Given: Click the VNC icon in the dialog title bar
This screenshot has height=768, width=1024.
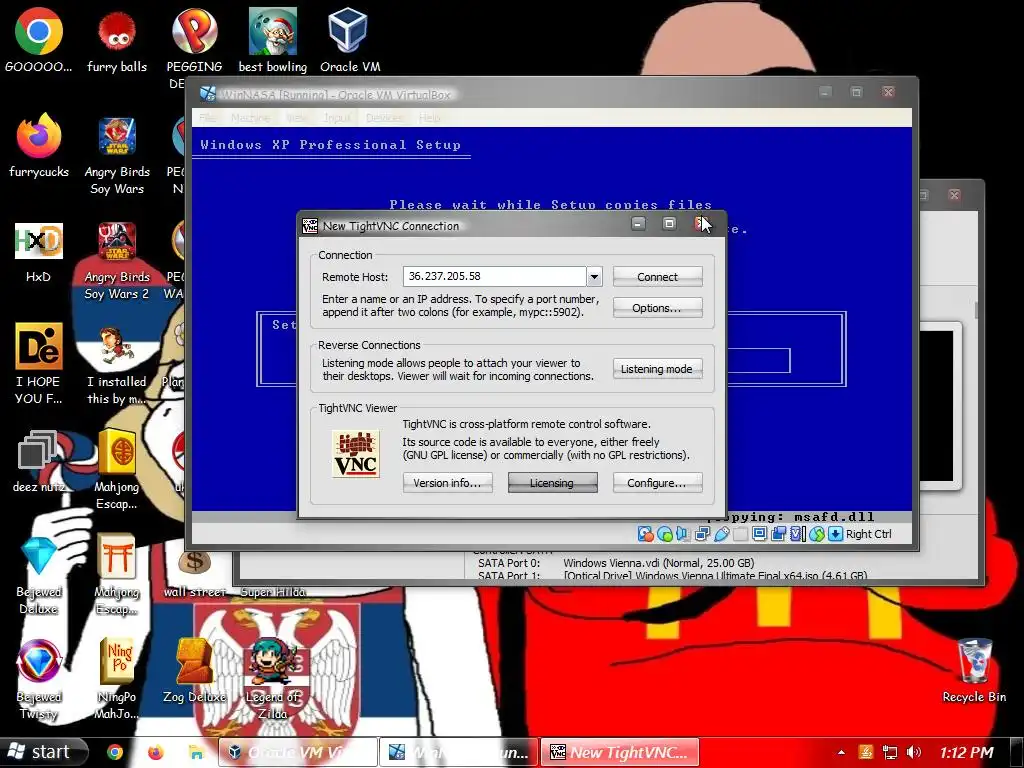Looking at the screenshot, I should pyautogui.click(x=310, y=226).
